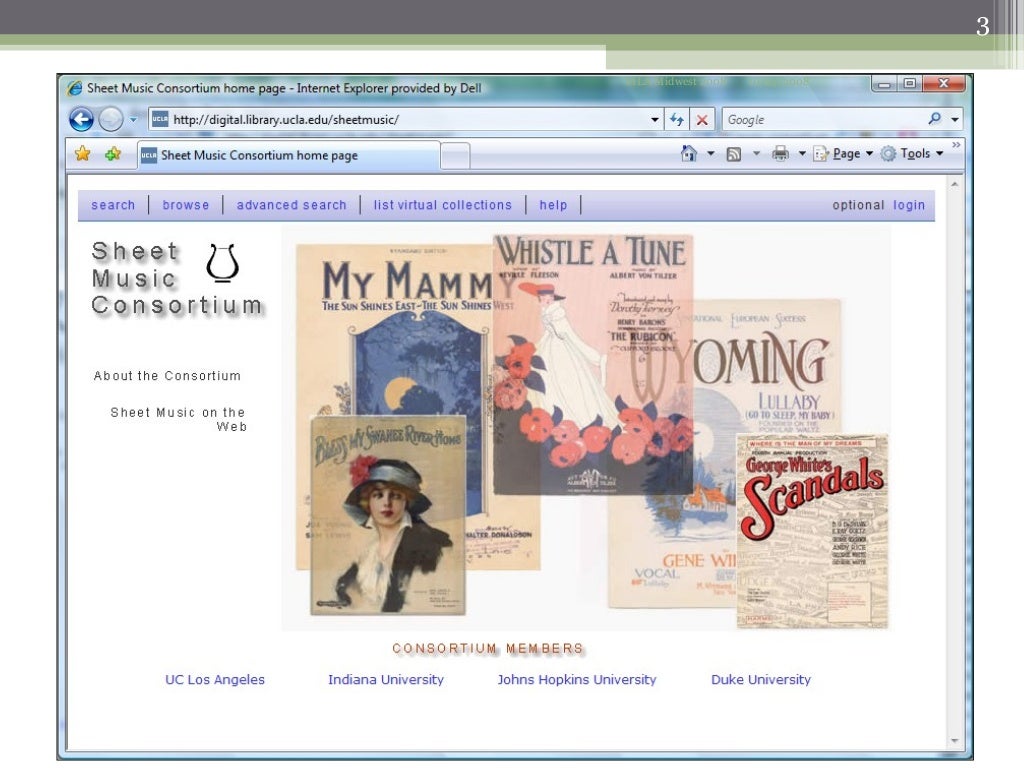Click the Refresh page icon
1024x768 pixels.
[677, 120]
